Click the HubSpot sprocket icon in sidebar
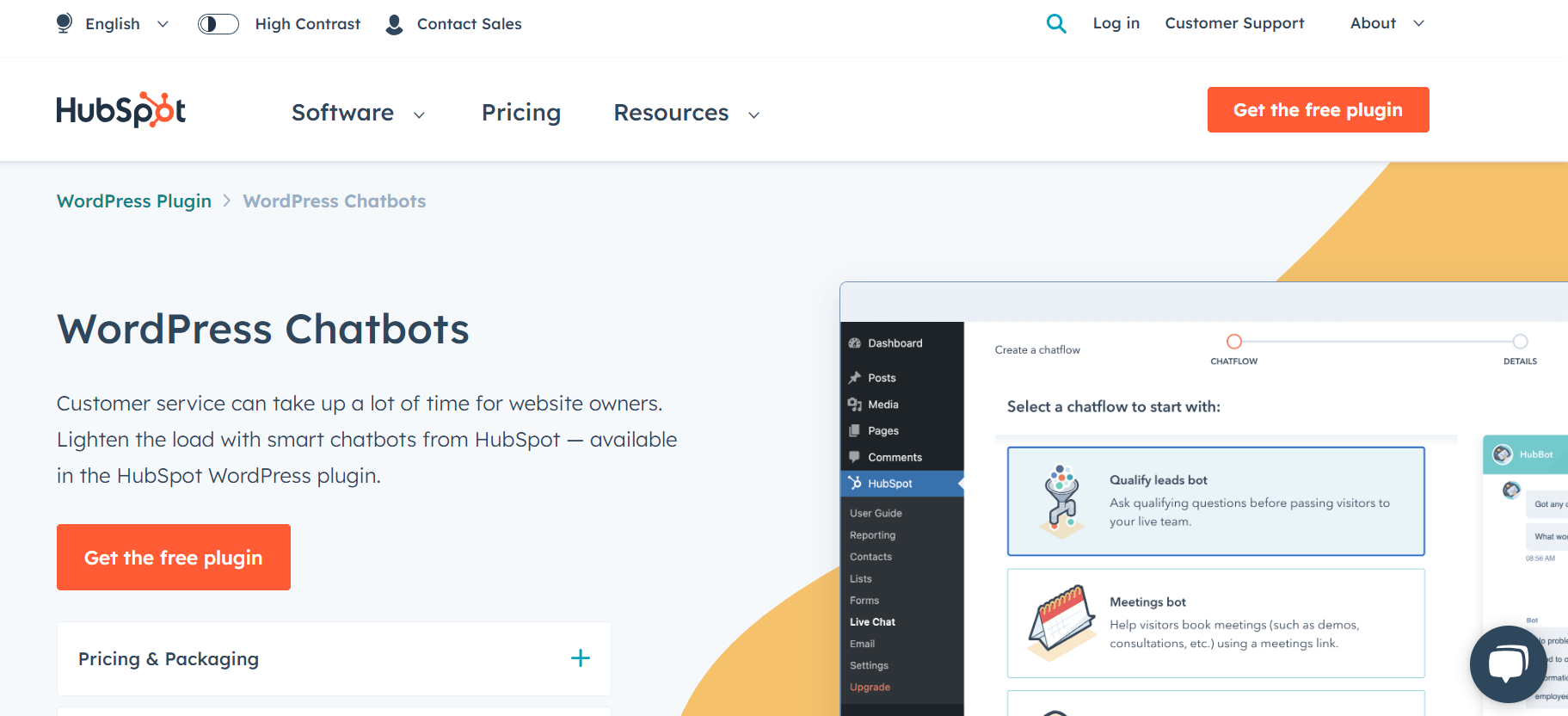Image resolution: width=1568 pixels, height=716 pixels. [855, 483]
